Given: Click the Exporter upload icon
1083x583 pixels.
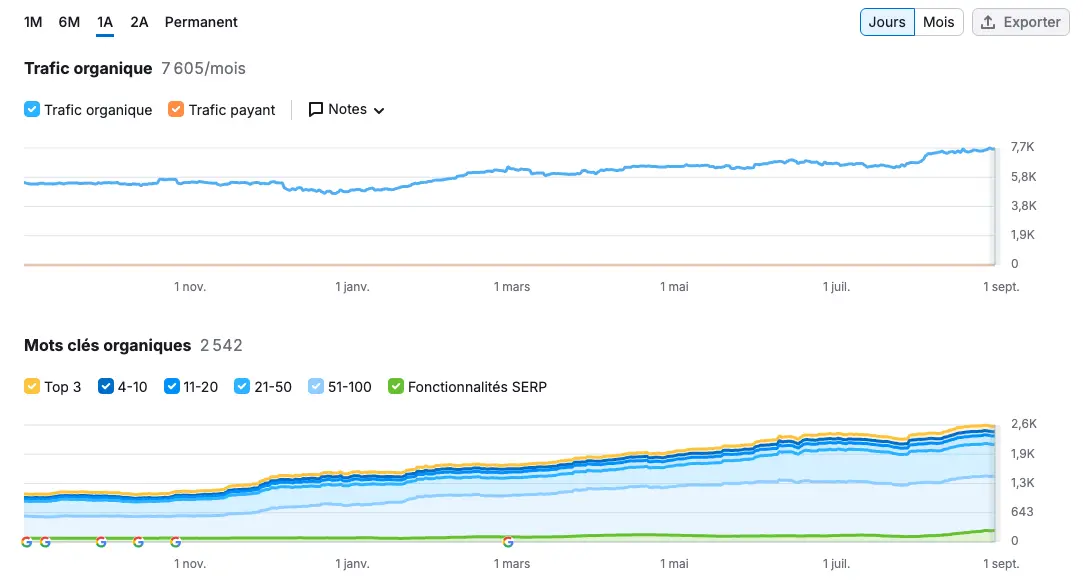Looking at the screenshot, I should click(x=988, y=22).
